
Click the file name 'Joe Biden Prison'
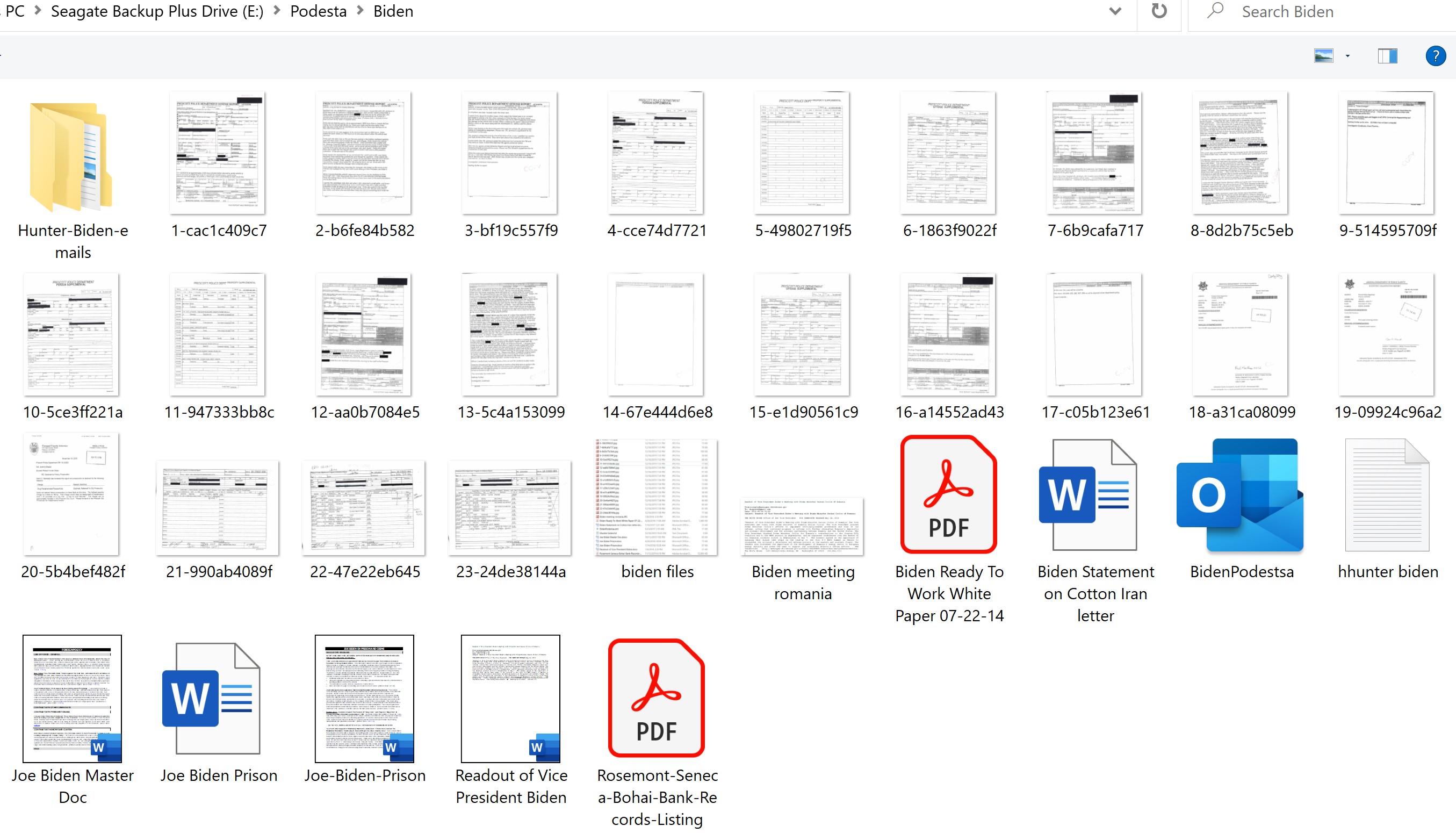[x=219, y=775]
